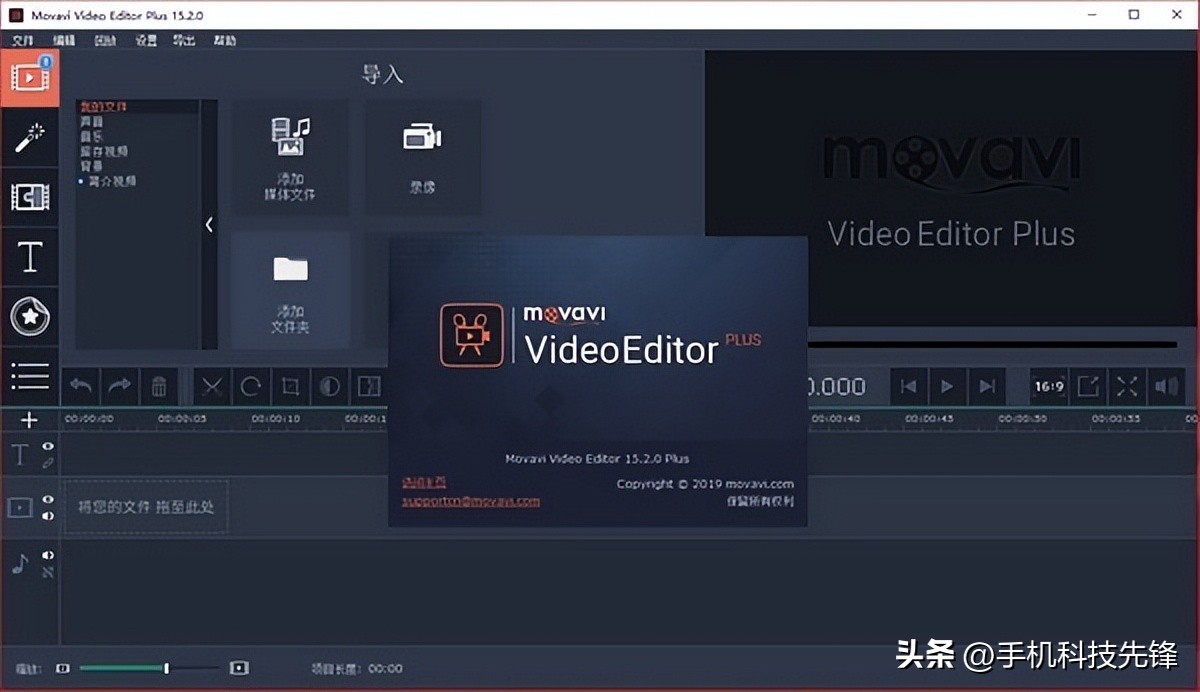Open the supportcn@movavi.com email link
Screen dimensions: 1200x692
[470, 500]
